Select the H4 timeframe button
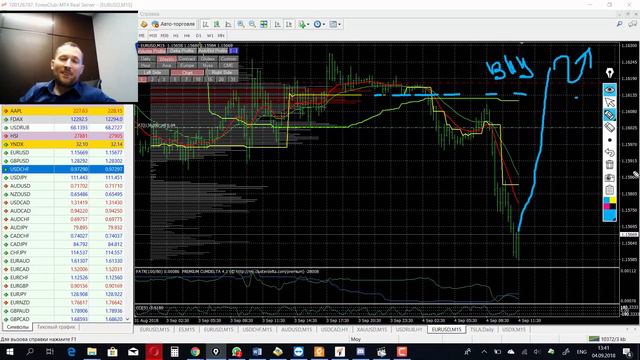This screenshot has height=360, width=640. pyautogui.click(x=187, y=36)
